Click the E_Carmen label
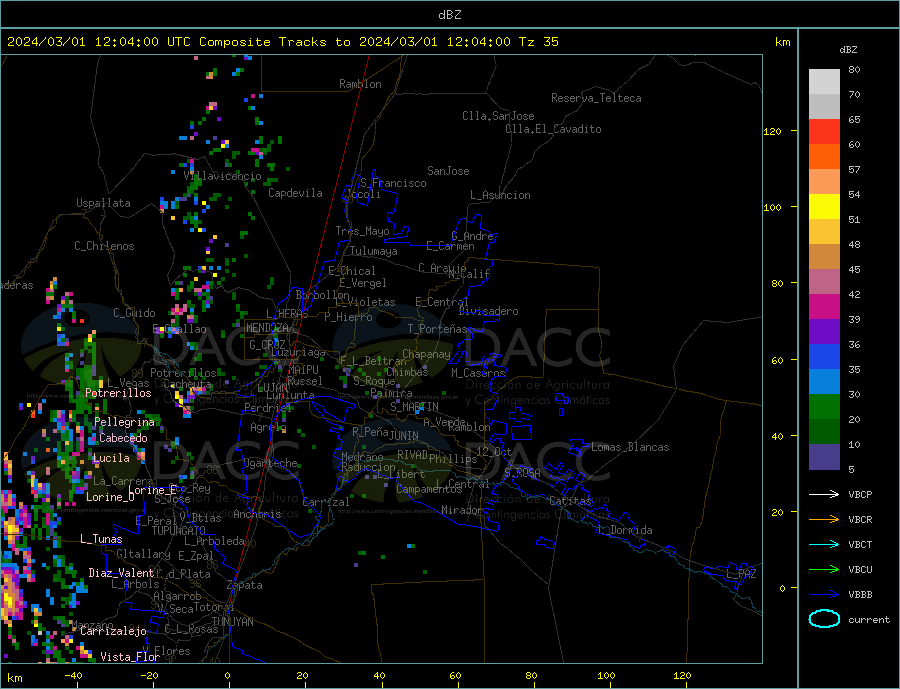900x689 pixels. [x=451, y=246]
